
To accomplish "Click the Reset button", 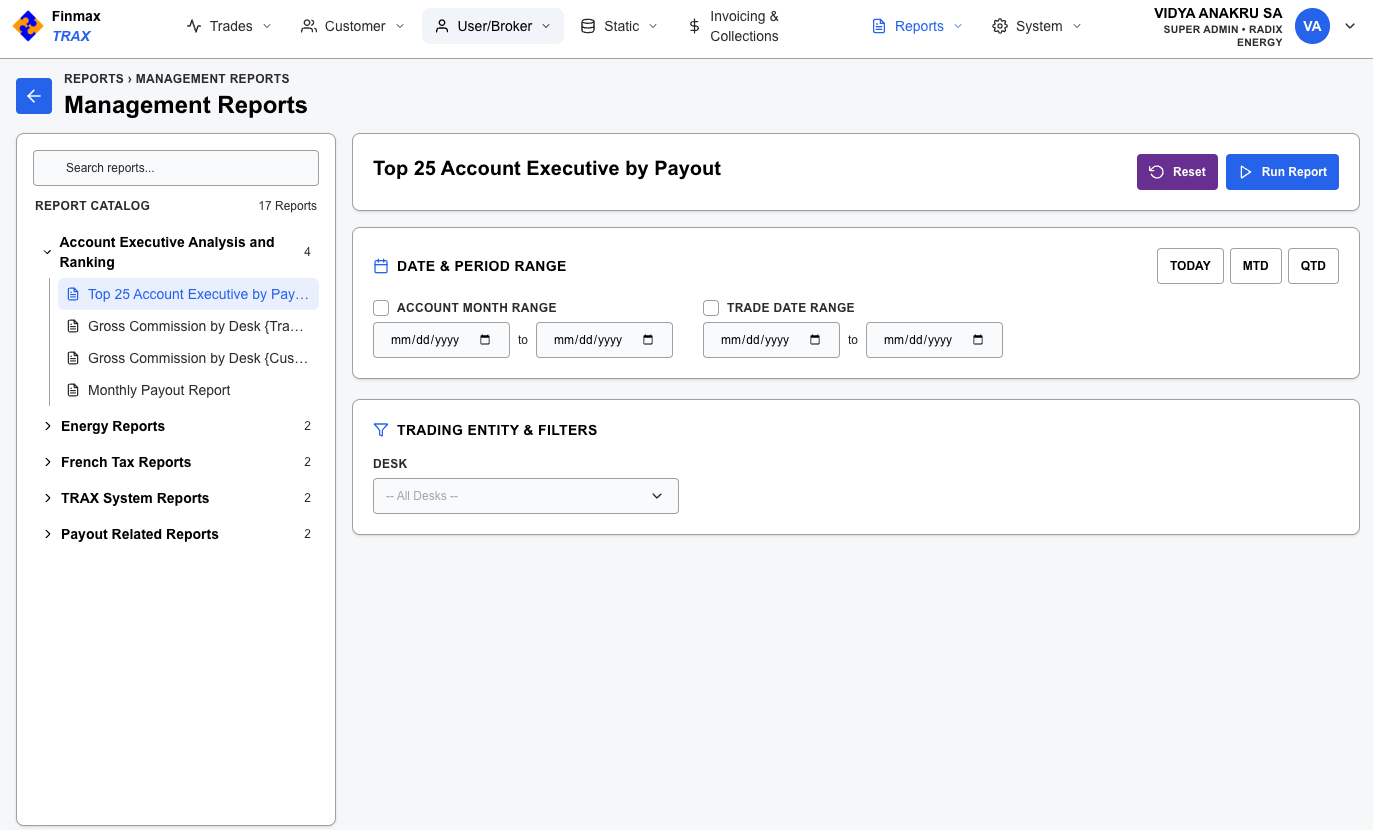I will coord(1177,172).
